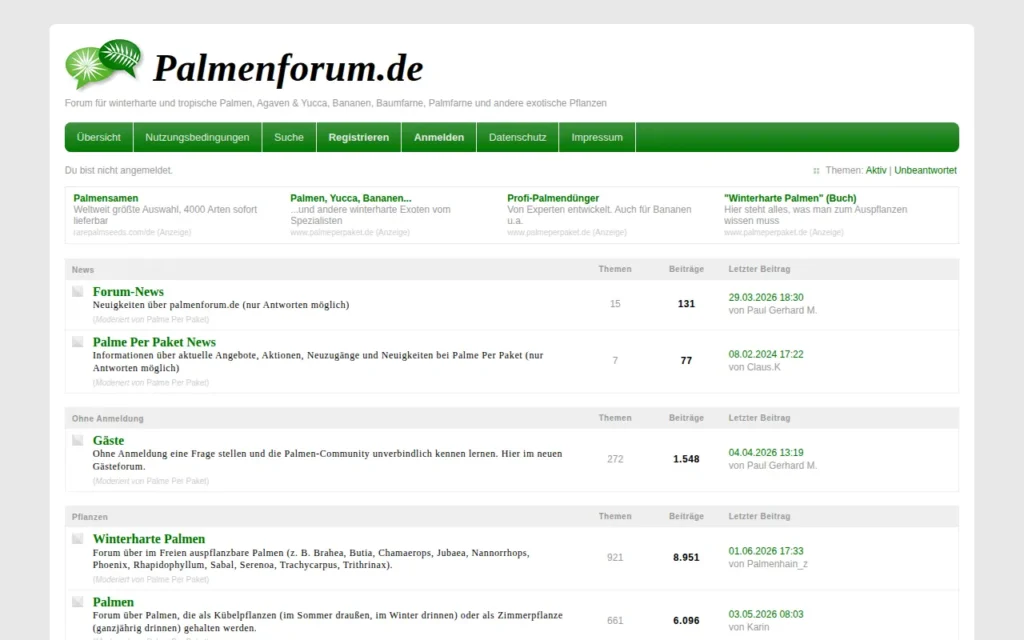Open the last post dated 29.03.2026 18:30
1024x640 pixels.
point(766,297)
